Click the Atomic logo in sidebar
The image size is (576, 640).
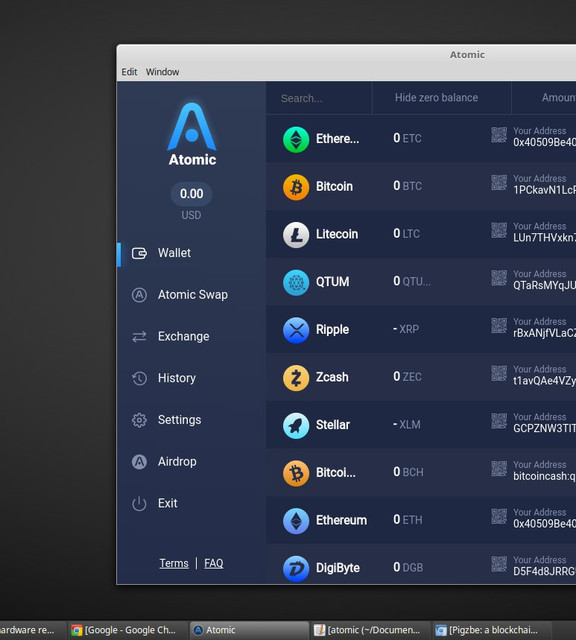click(192, 134)
